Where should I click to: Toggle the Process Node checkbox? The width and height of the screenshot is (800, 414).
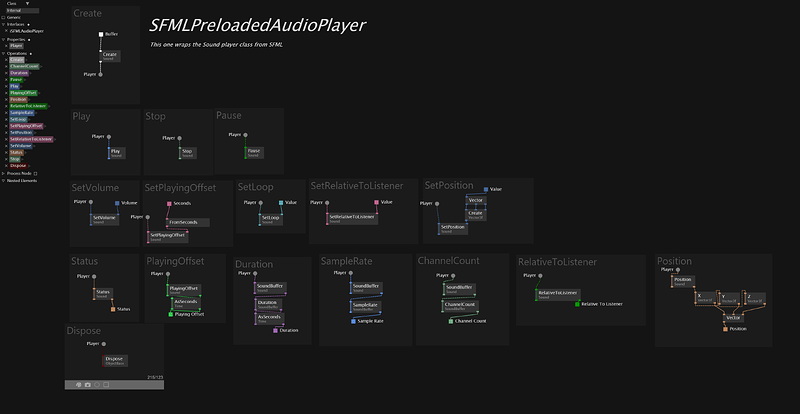coord(35,174)
